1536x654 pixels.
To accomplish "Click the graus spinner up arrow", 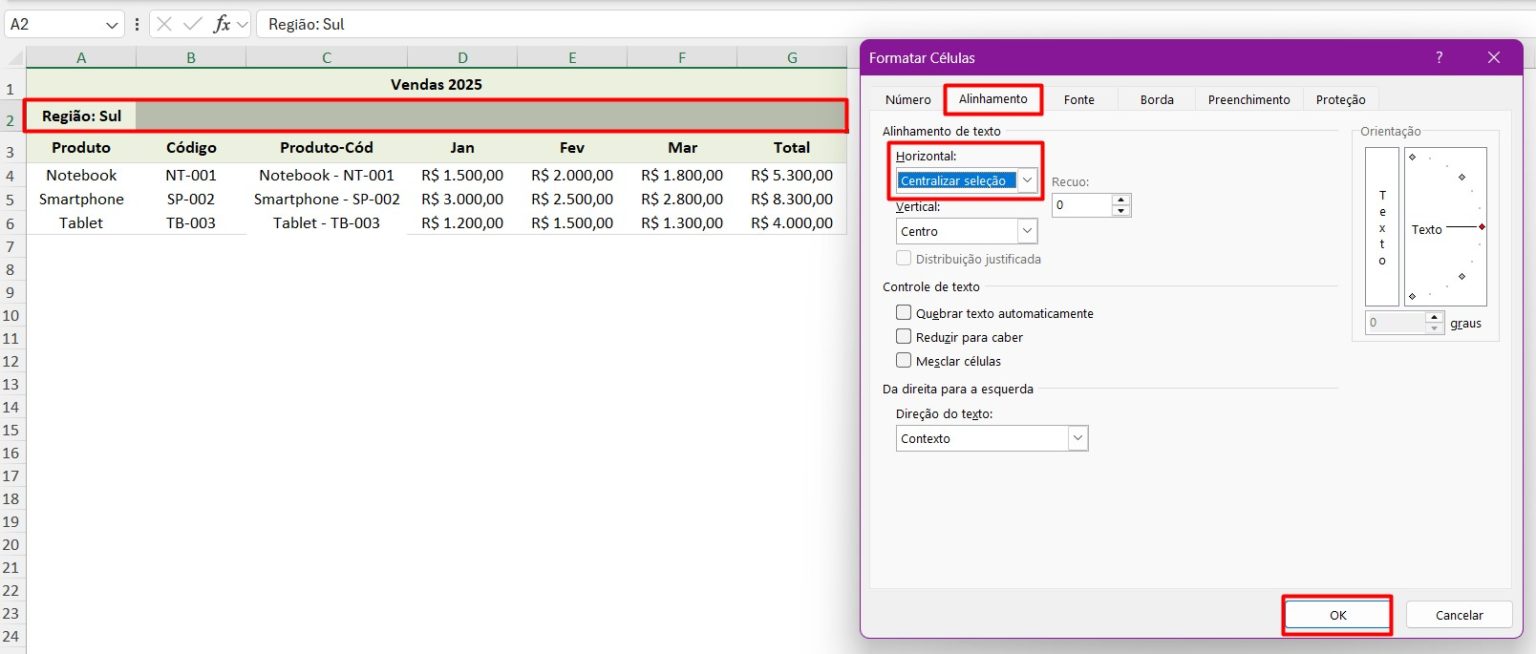I will (x=1435, y=317).
